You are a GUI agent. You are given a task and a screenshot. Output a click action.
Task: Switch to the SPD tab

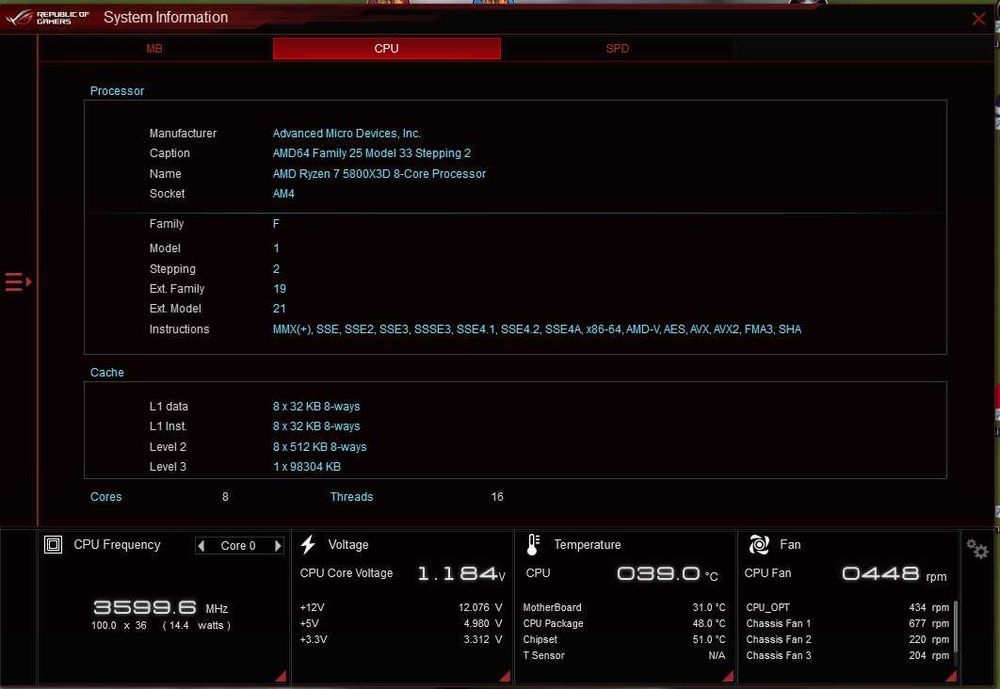(617, 48)
